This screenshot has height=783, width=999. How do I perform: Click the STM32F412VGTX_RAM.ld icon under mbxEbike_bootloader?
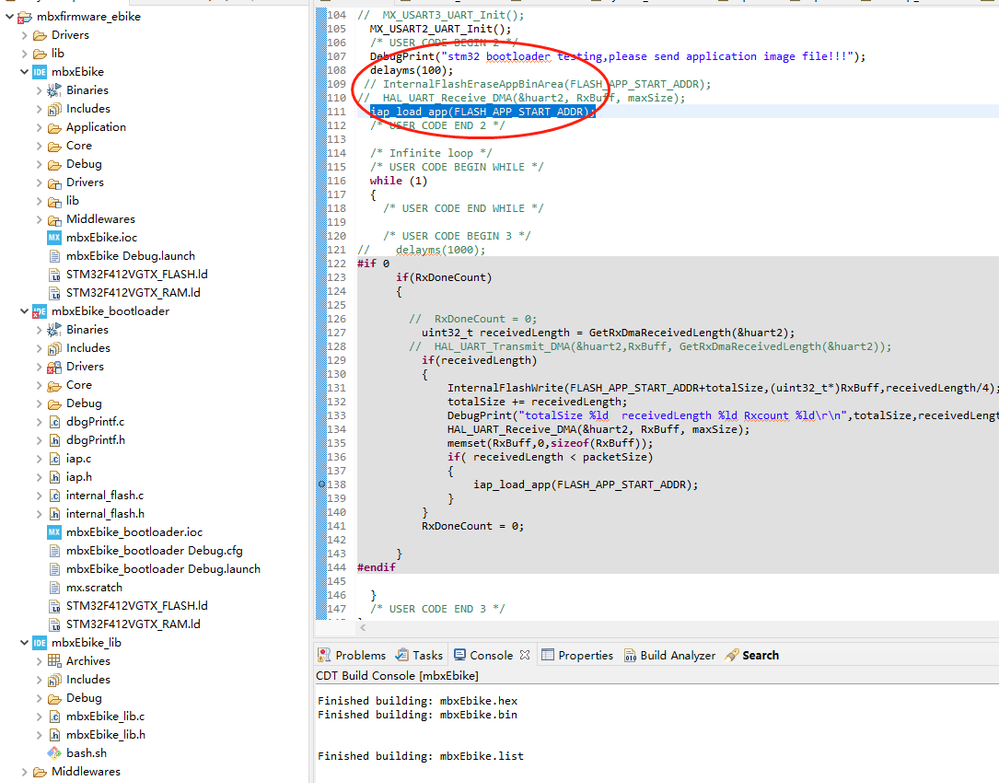tap(54, 624)
